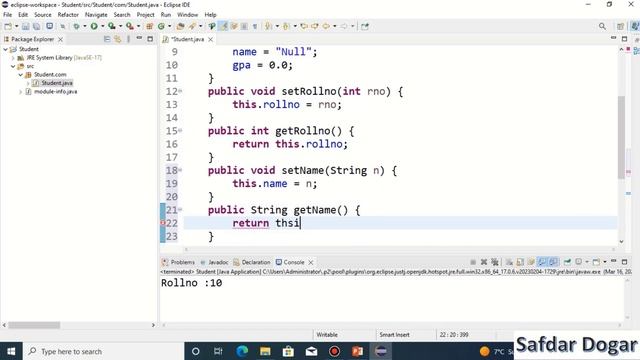Run the program with green Run button
This screenshot has width=640, height=360.
click(94, 26)
